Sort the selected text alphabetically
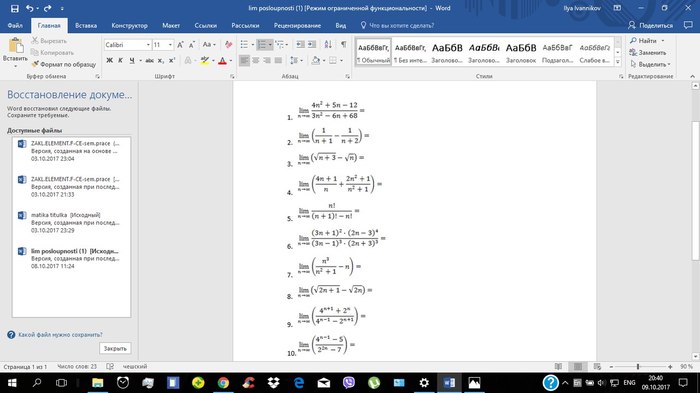 [328, 45]
